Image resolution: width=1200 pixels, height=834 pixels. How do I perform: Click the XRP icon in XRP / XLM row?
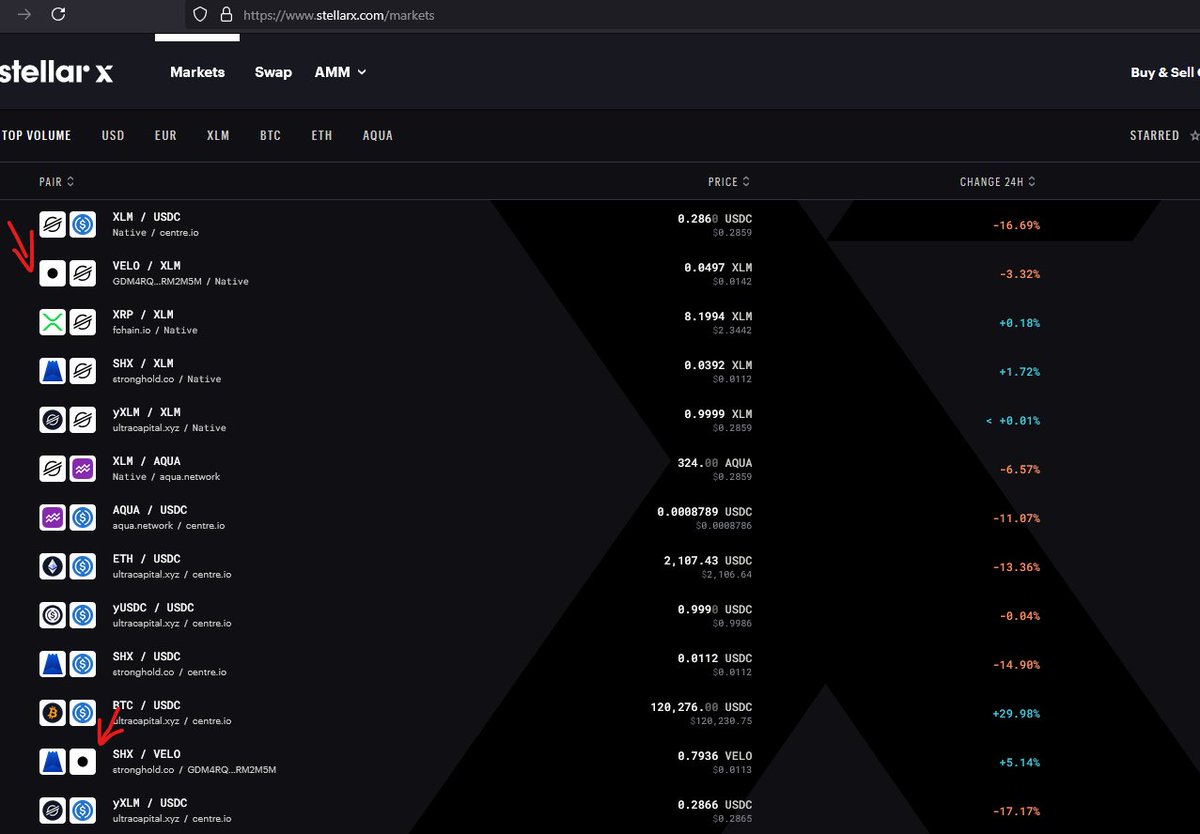coord(52,322)
